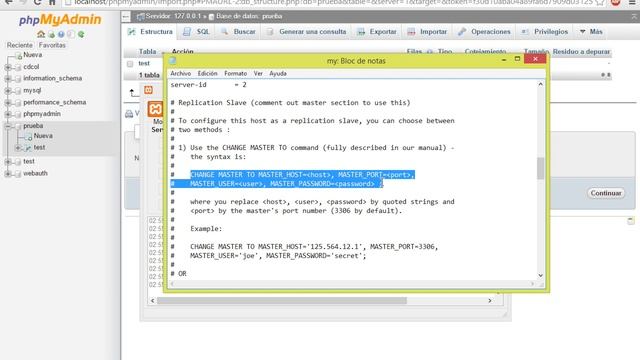Viewport: 640px width, 360px height.
Task: Open the Más dropdown tab
Action: point(591,32)
